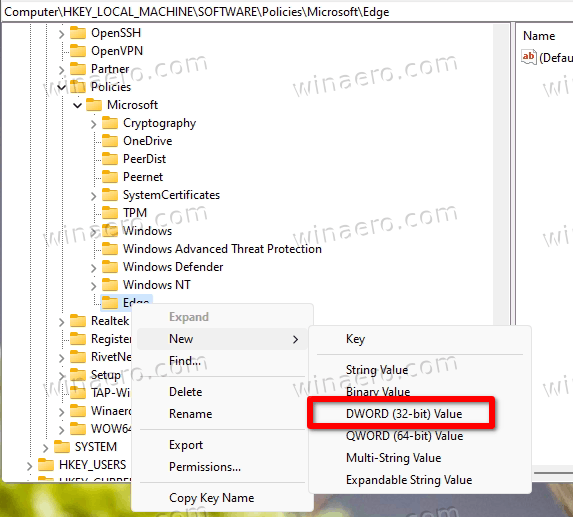Click the Cryptography folder icon
This screenshot has height=517, width=573.
tap(110, 123)
